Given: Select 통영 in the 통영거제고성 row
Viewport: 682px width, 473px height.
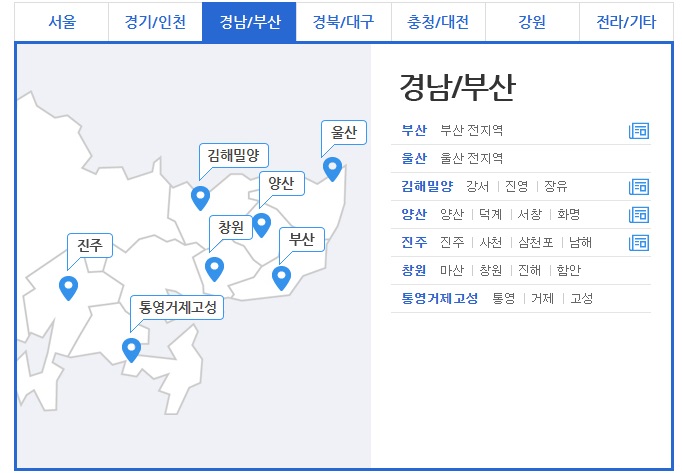Looking at the screenshot, I should [504, 299].
